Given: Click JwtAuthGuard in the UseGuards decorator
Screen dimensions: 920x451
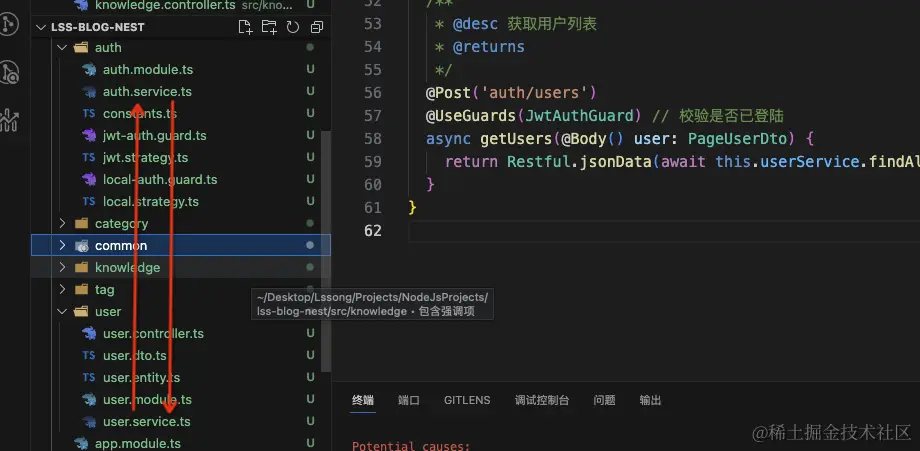Looking at the screenshot, I should (580, 116).
